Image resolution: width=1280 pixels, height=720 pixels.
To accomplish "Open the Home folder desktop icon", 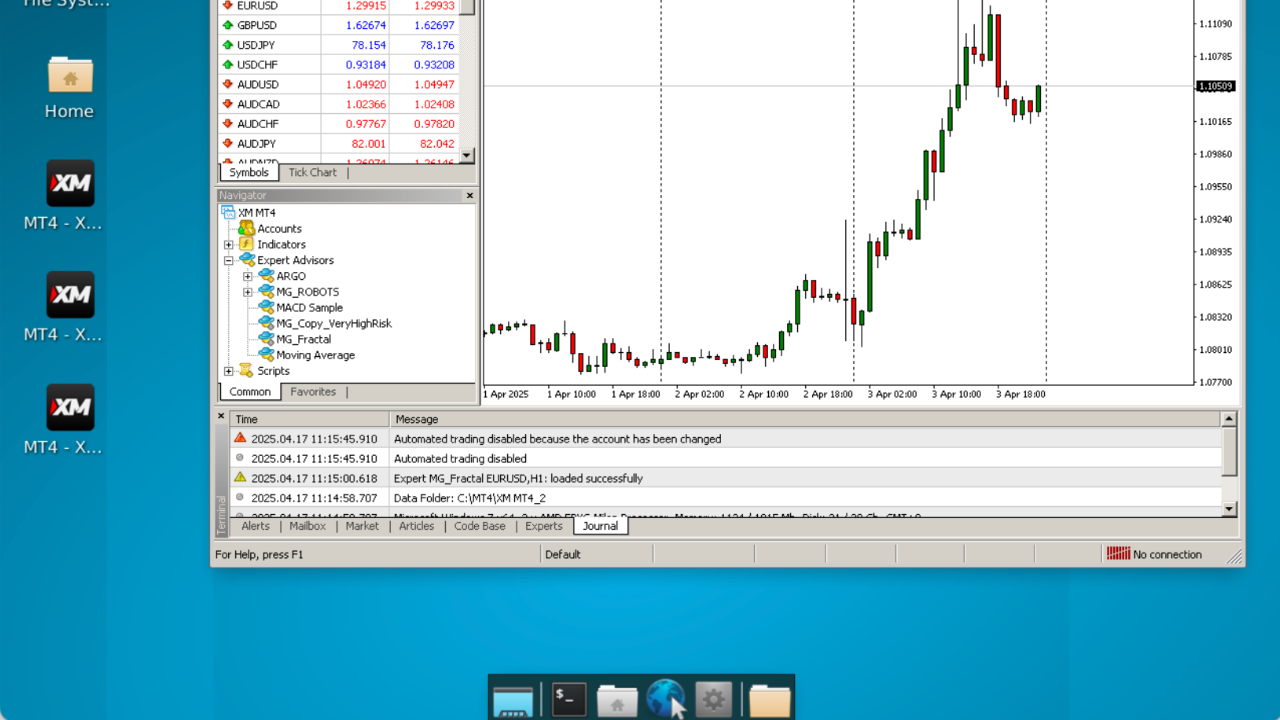I will click(x=70, y=78).
